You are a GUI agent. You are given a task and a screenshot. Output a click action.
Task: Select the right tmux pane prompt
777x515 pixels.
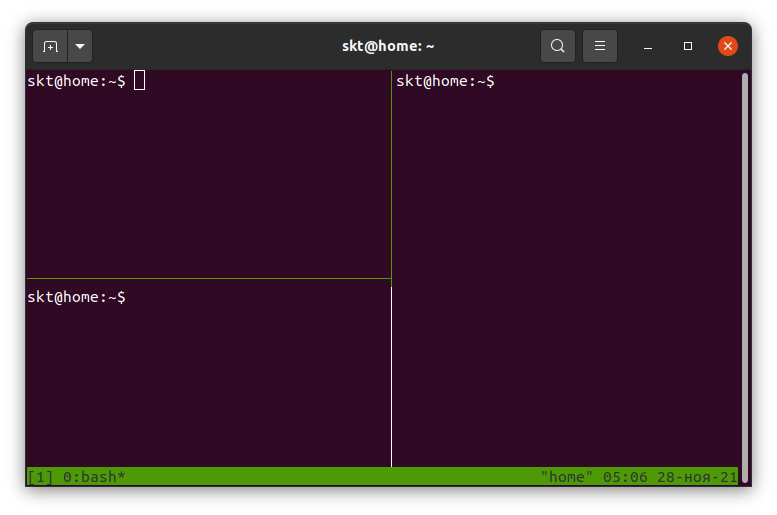tap(445, 81)
